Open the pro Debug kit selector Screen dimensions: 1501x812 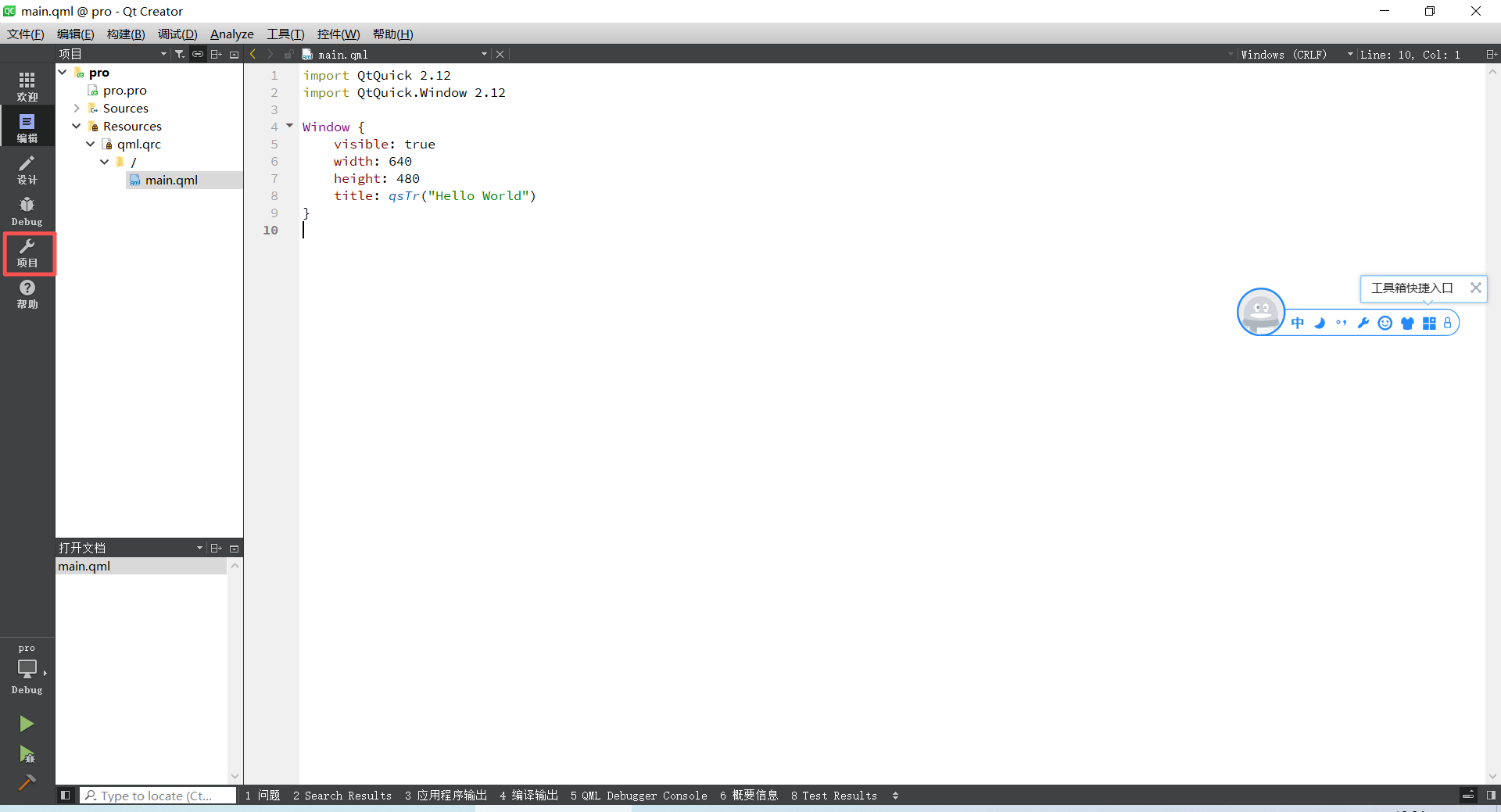click(27, 669)
